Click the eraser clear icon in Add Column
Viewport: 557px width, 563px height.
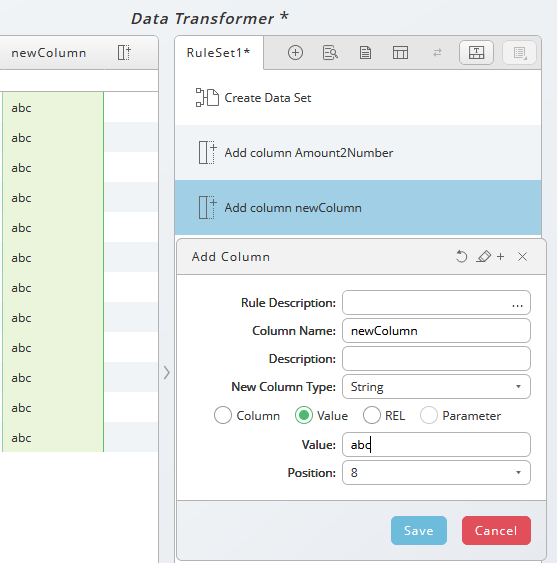click(483, 257)
